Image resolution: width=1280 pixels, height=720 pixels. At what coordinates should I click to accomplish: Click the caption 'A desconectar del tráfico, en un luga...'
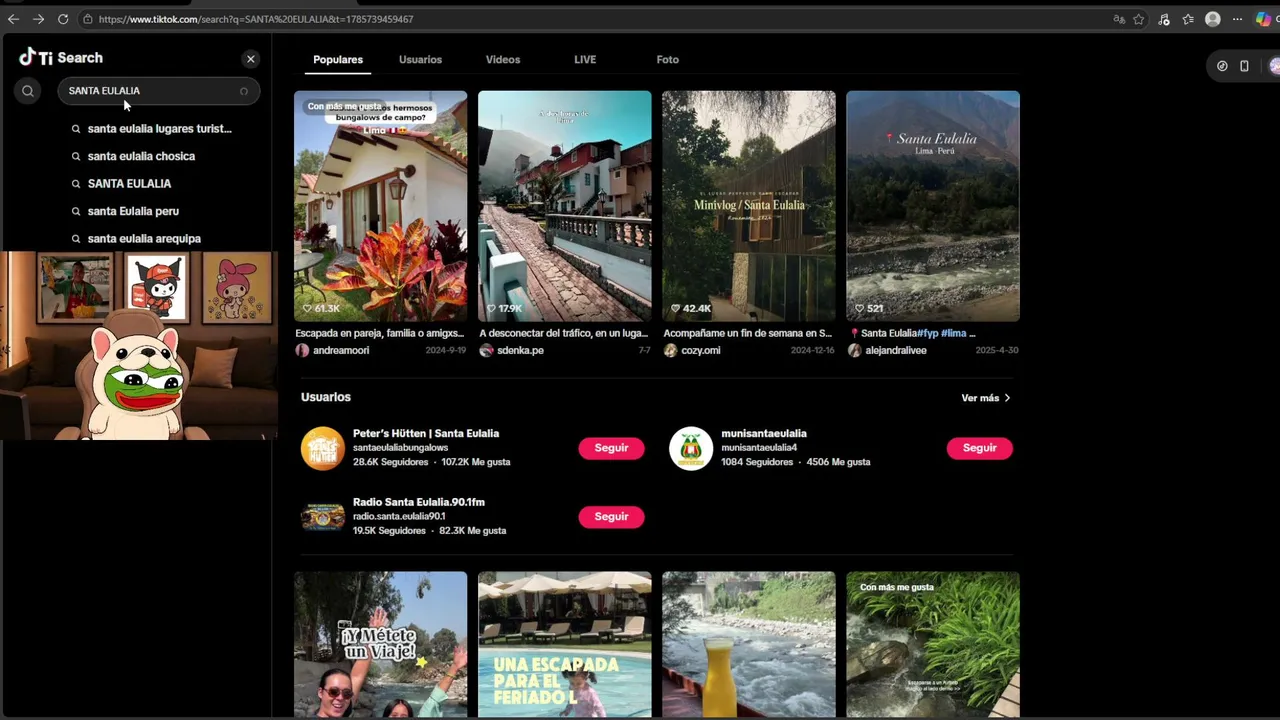564,333
